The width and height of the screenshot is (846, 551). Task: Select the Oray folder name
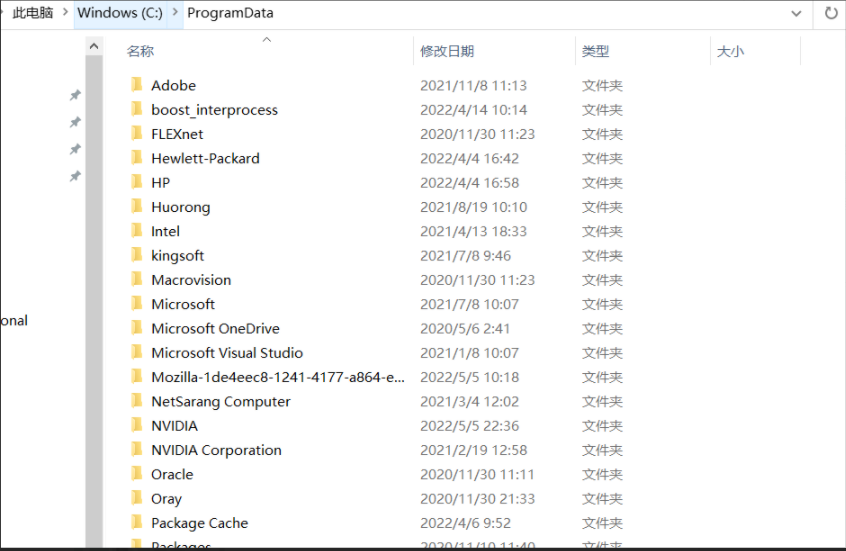pos(166,499)
